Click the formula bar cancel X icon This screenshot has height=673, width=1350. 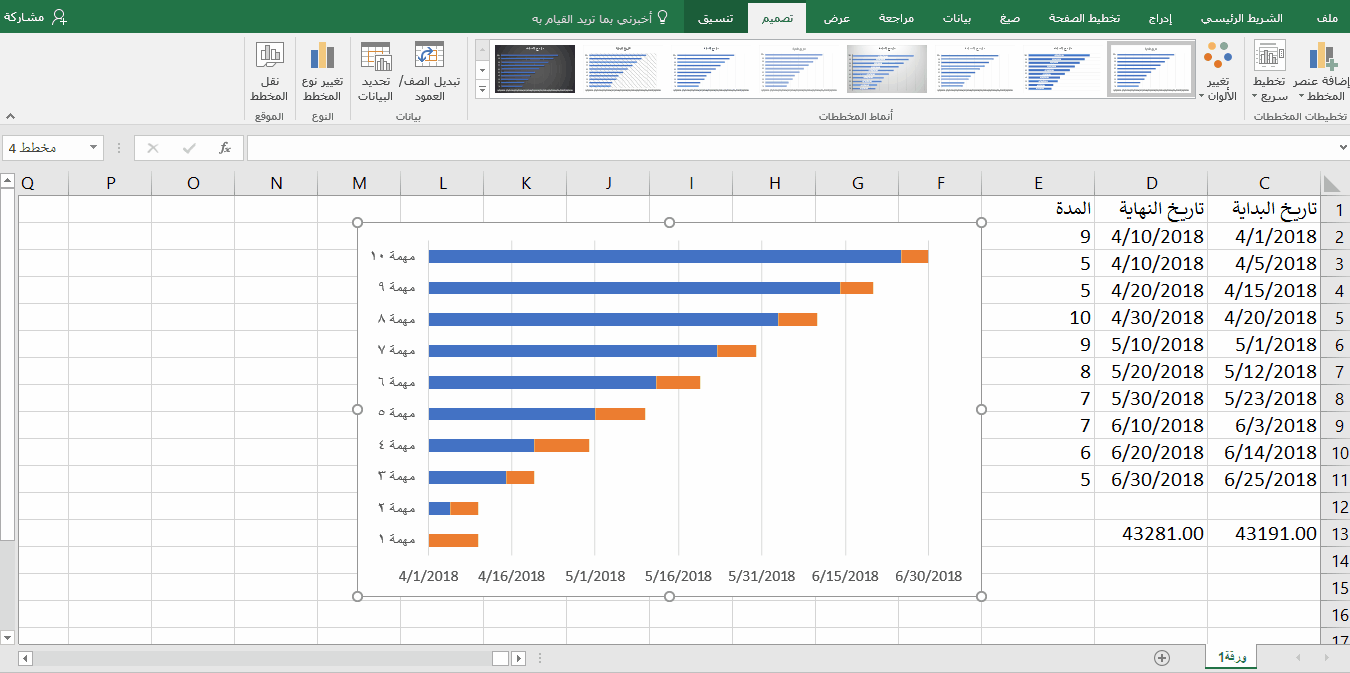click(153, 148)
